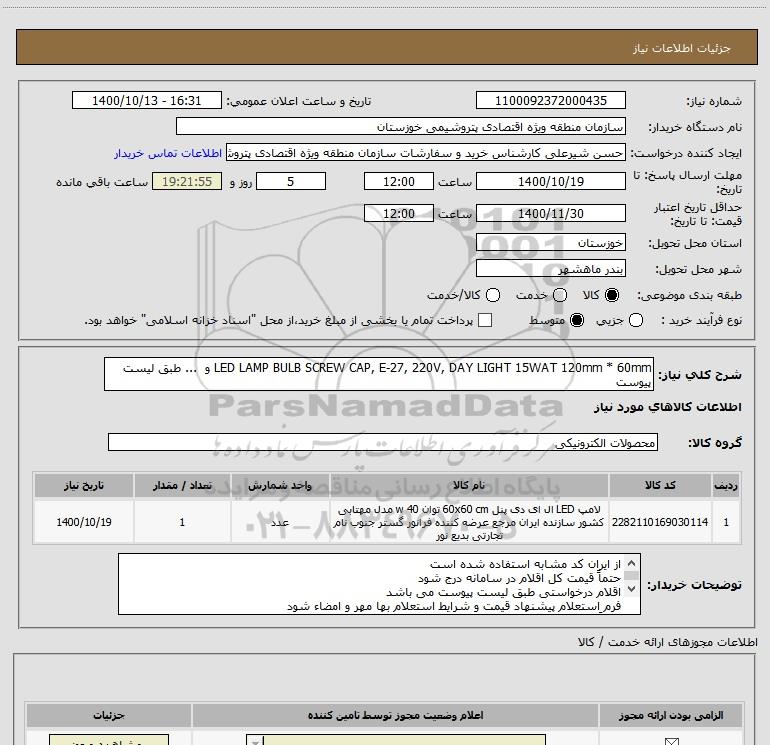
Task: Select the کالا/خدمت category radio button
Action: 493,295
